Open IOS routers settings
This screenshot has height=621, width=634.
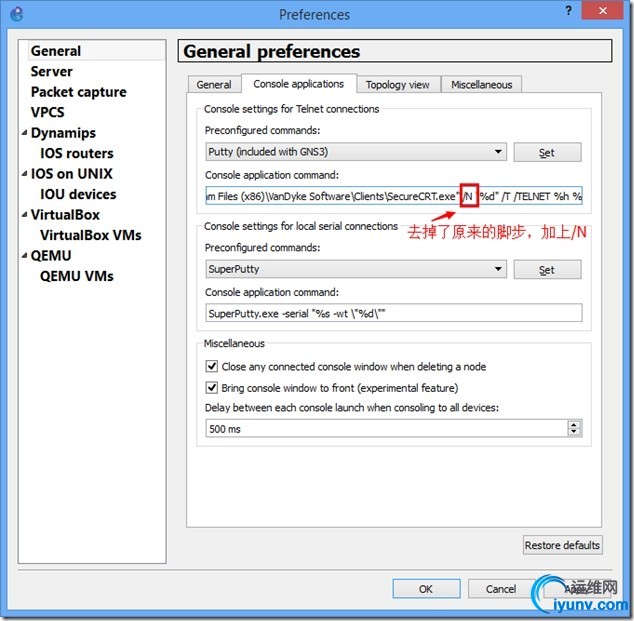[77, 153]
